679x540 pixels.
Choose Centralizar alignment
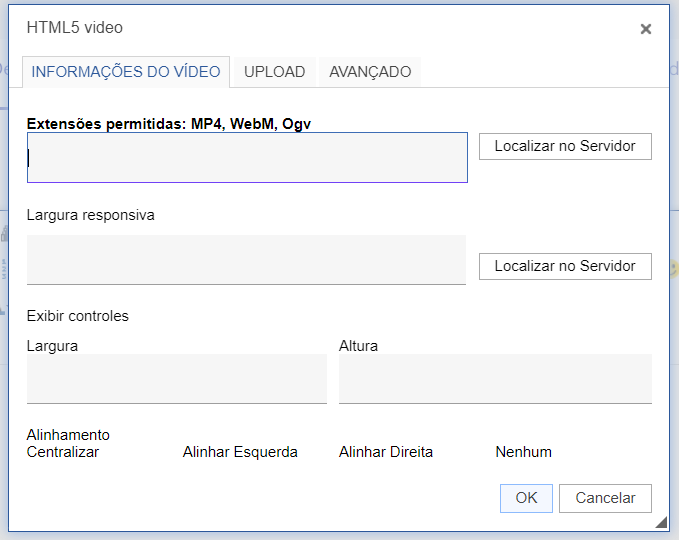click(x=63, y=452)
